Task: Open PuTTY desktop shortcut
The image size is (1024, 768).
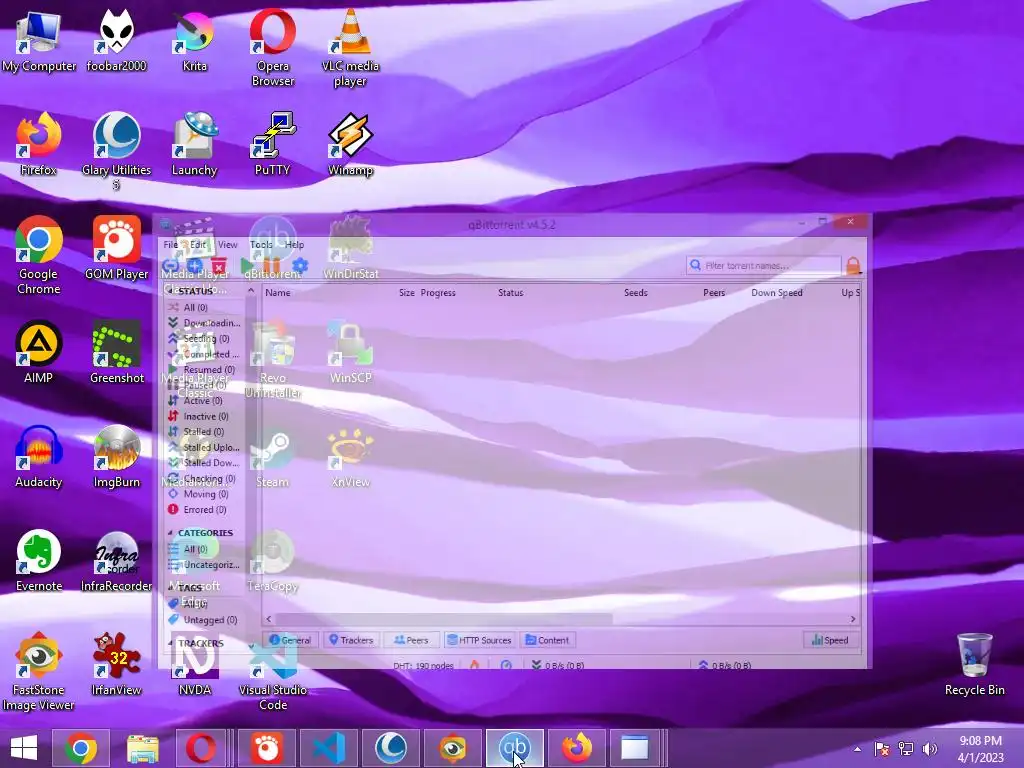Action: coord(272,144)
